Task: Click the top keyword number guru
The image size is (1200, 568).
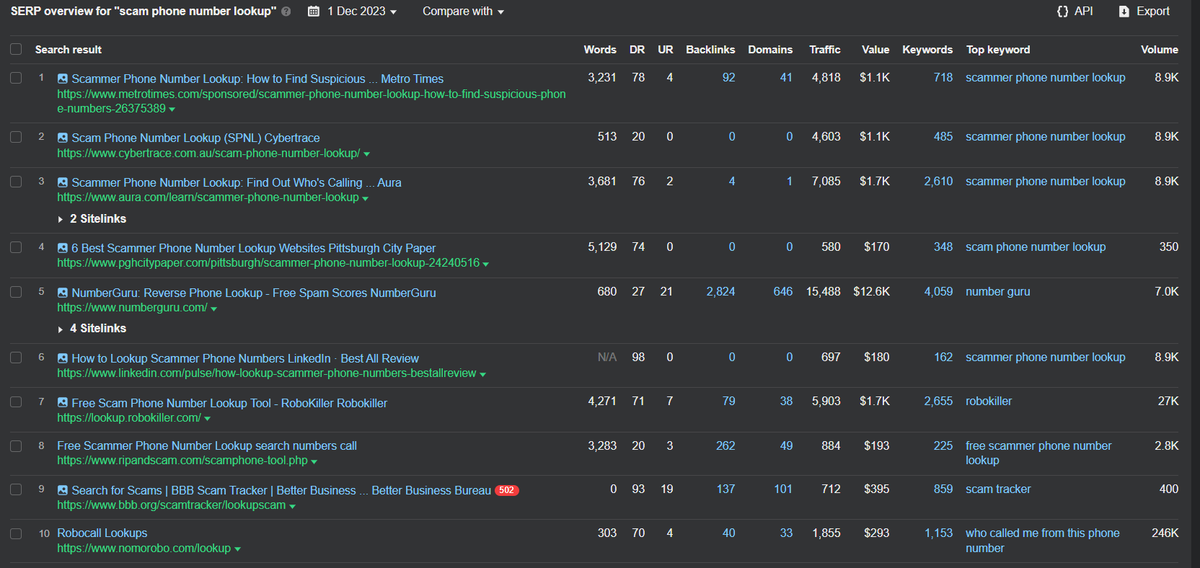Action: click(998, 292)
